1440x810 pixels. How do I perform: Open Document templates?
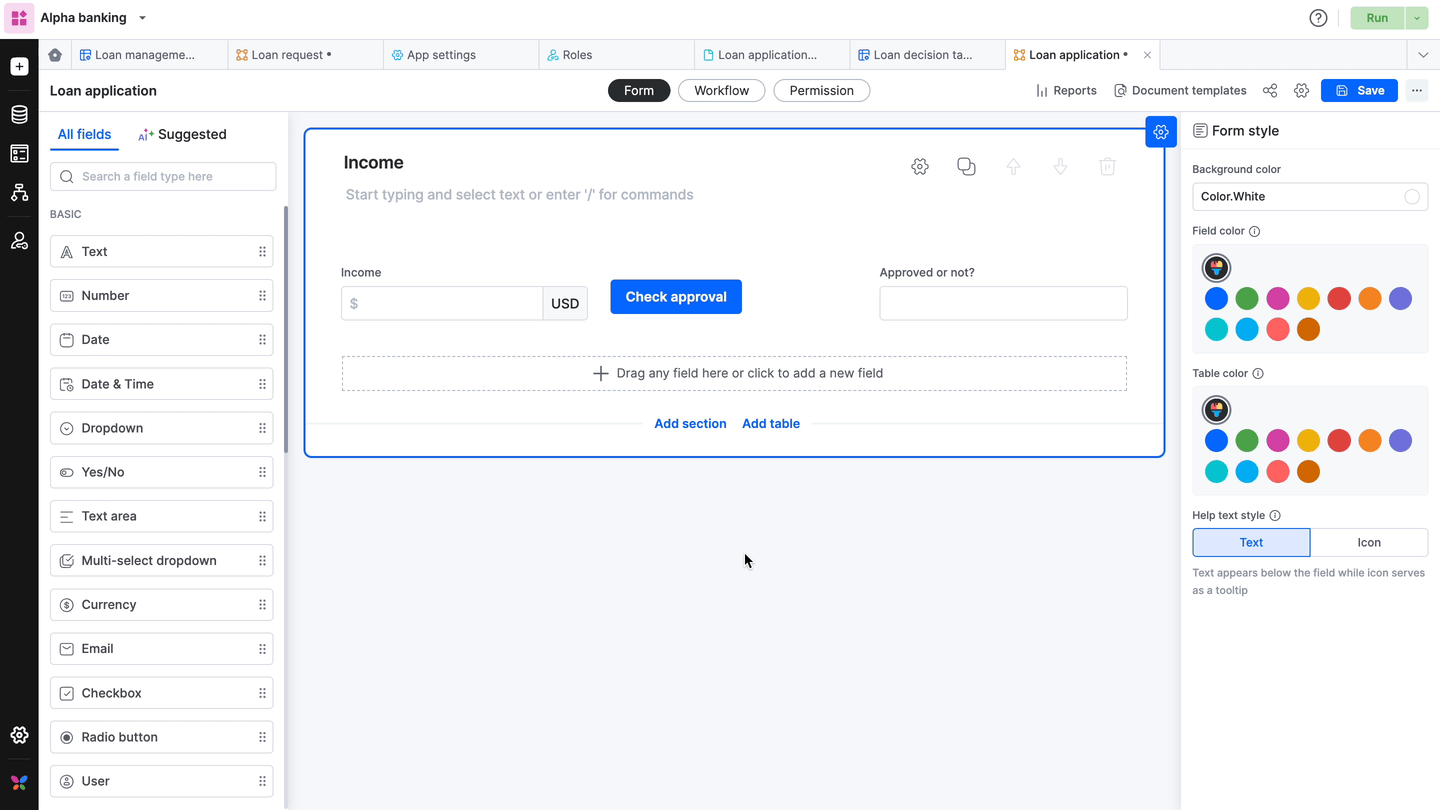pos(1180,91)
